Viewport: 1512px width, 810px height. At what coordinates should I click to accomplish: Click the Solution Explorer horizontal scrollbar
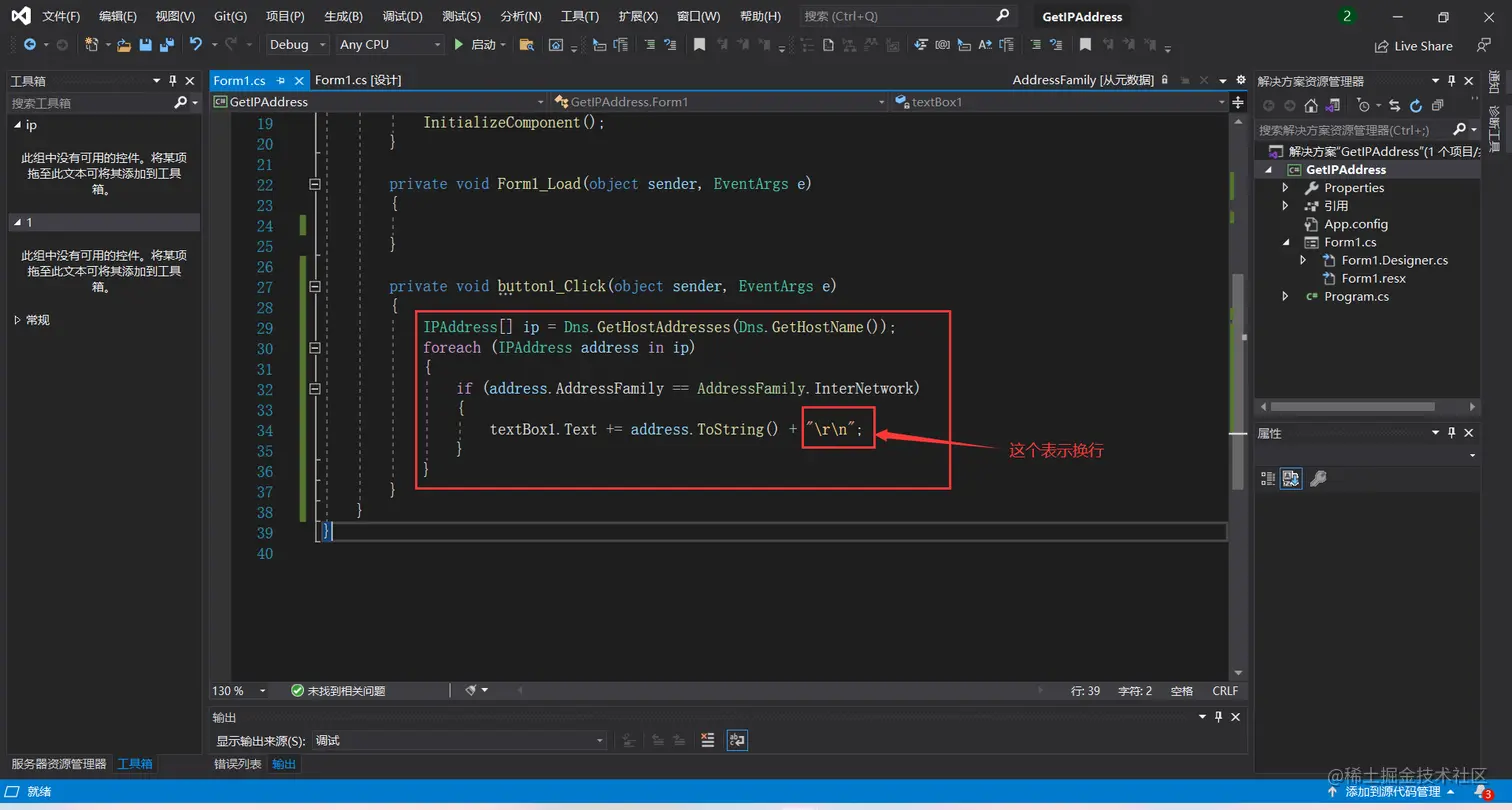(x=1350, y=407)
